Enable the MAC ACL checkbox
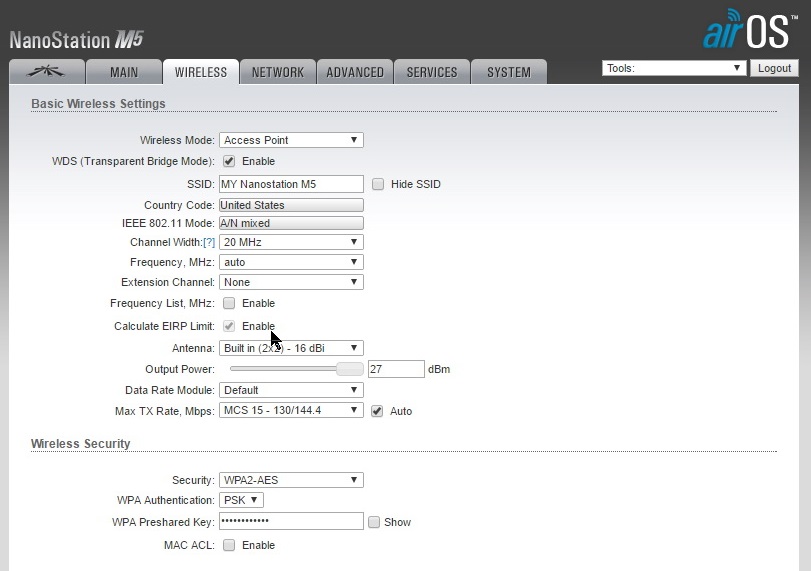 point(229,545)
